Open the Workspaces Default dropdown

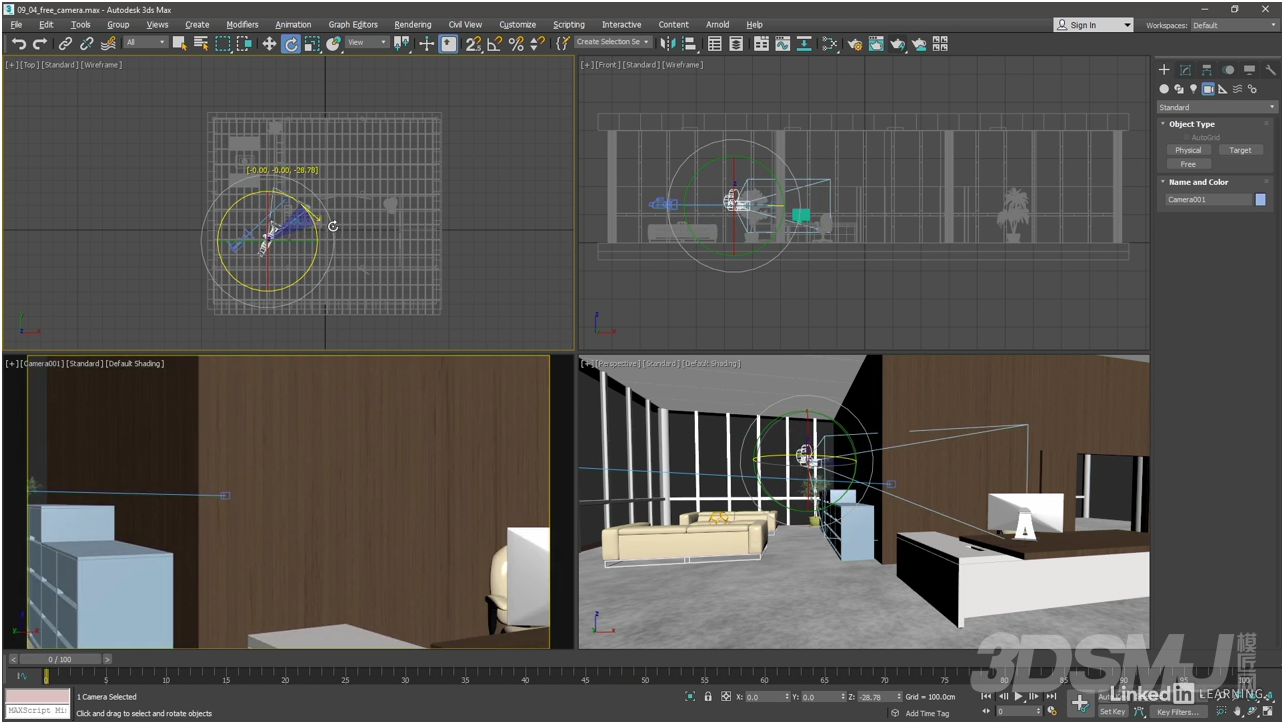pos(1234,25)
